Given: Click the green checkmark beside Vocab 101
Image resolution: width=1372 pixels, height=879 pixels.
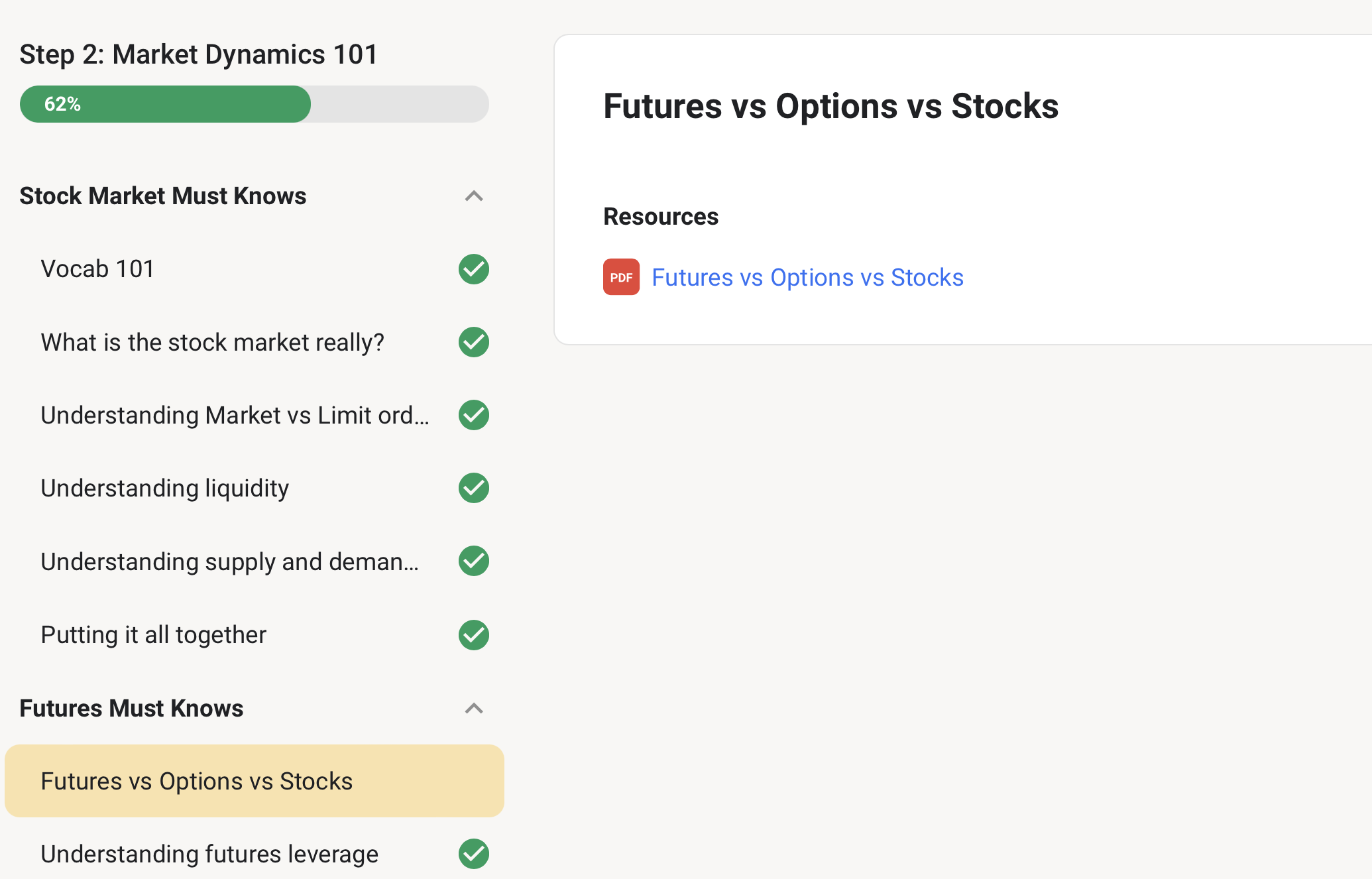Looking at the screenshot, I should 473,268.
